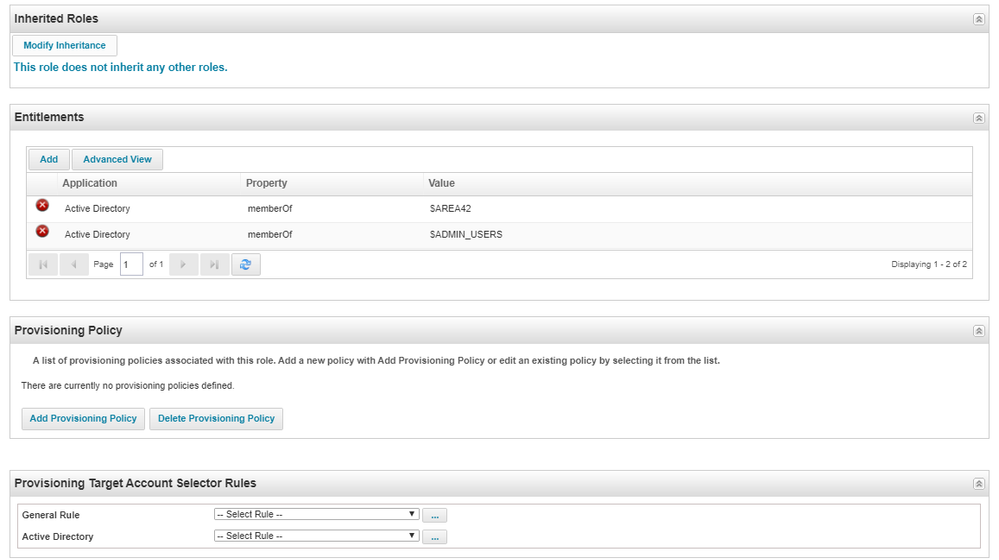Collapse the Provisioning Policy panel
The height and width of the screenshot is (560, 999).
coord(978,331)
